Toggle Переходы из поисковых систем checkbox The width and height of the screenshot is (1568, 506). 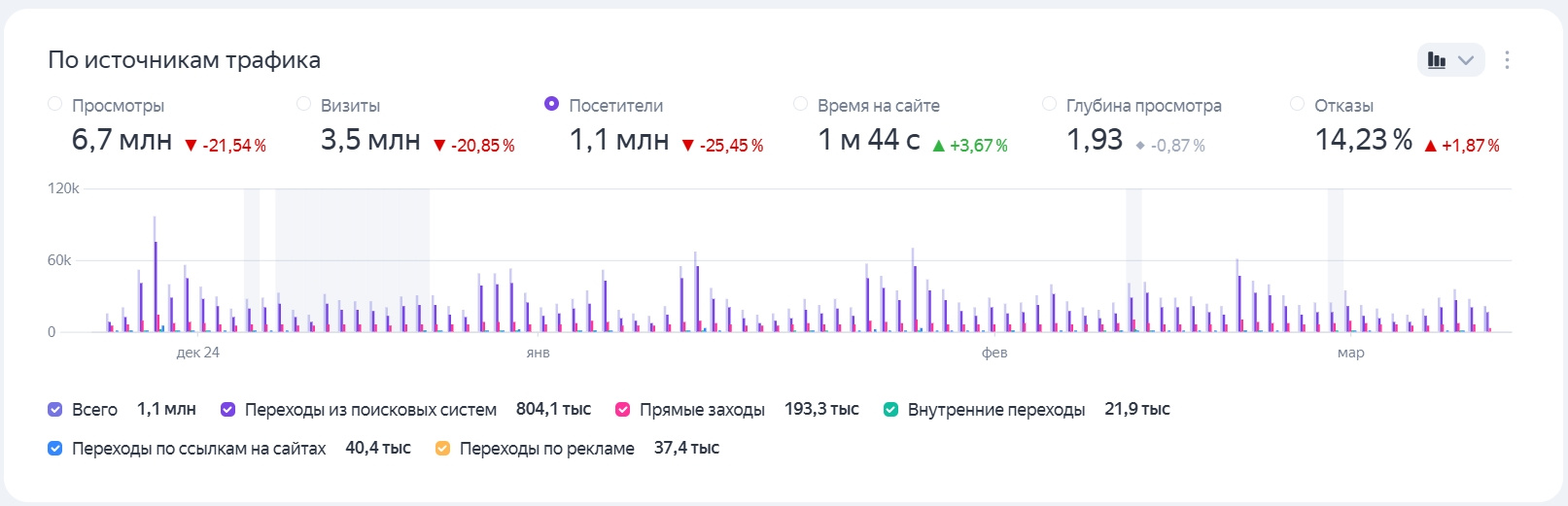tap(227, 410)
